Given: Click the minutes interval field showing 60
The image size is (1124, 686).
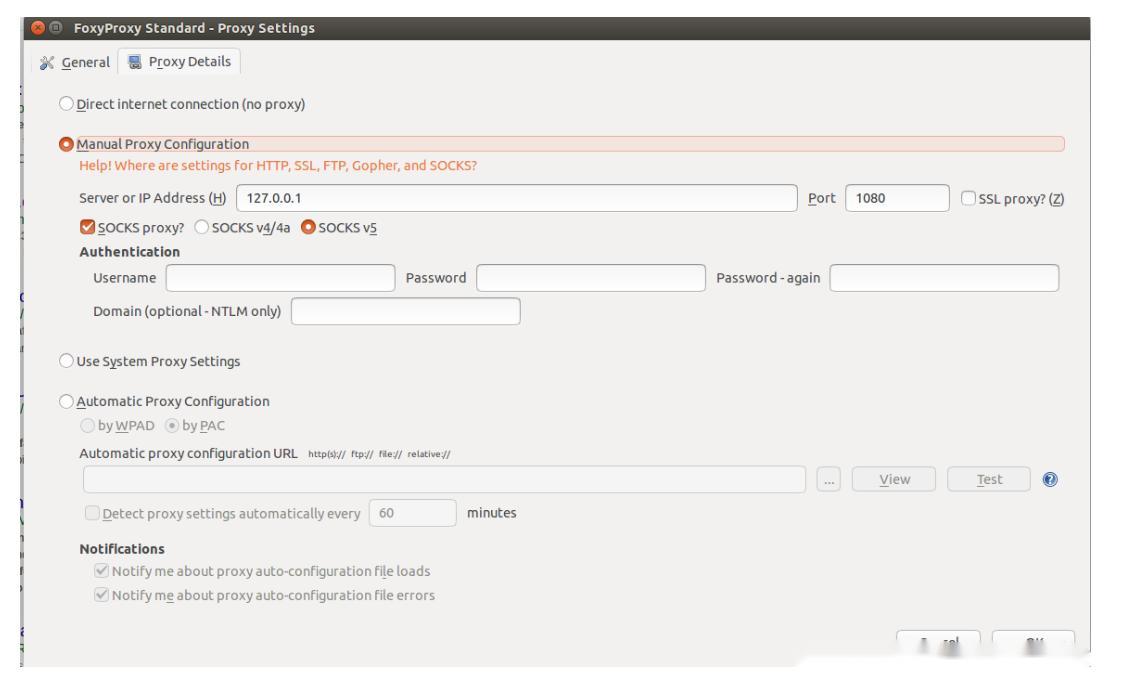Looking at the screenshot, I should pos(413,513).
